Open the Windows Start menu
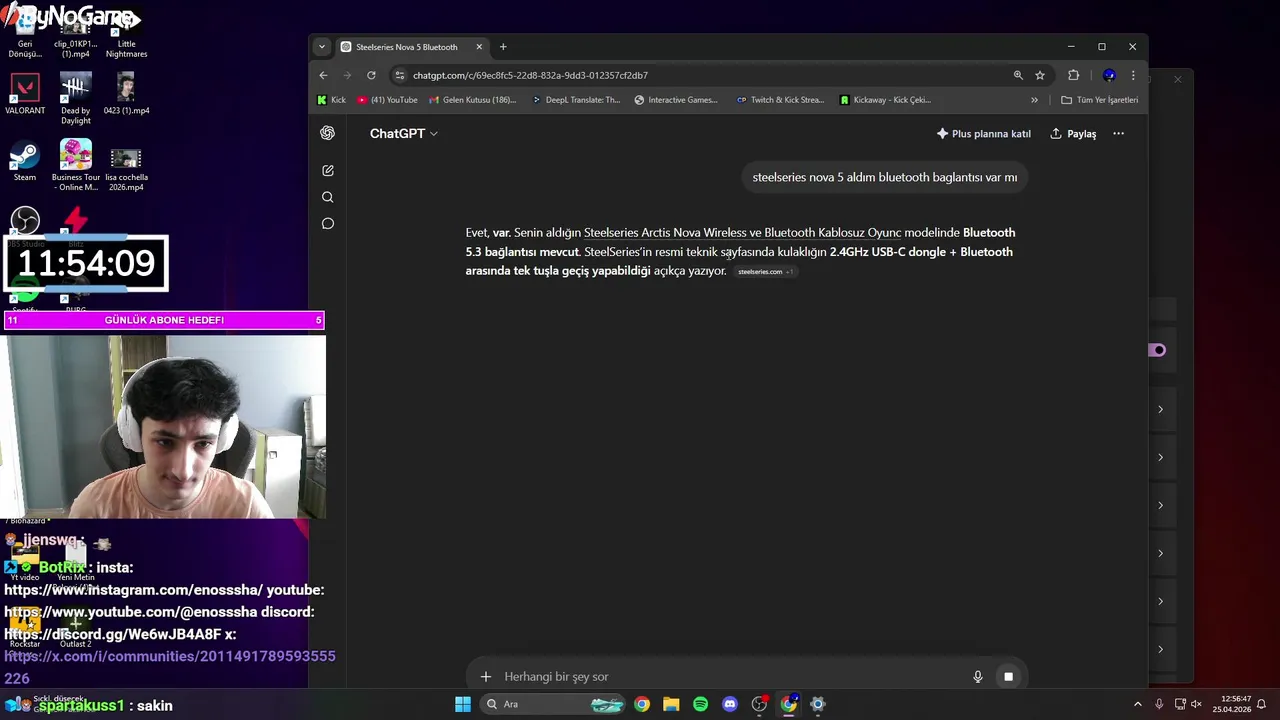 (x=463, y=704)
